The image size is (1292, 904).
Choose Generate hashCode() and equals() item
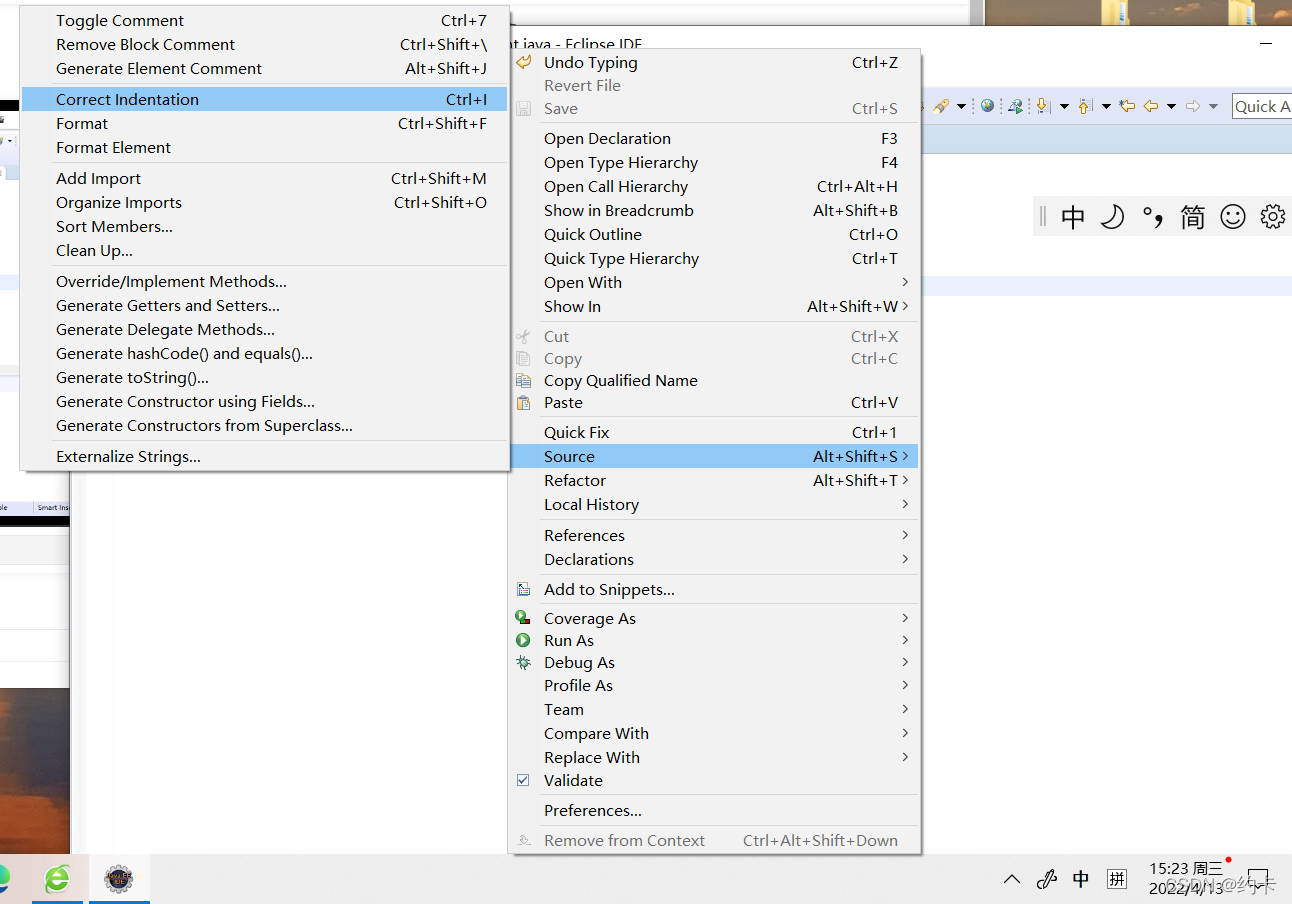tap(264, 354)
